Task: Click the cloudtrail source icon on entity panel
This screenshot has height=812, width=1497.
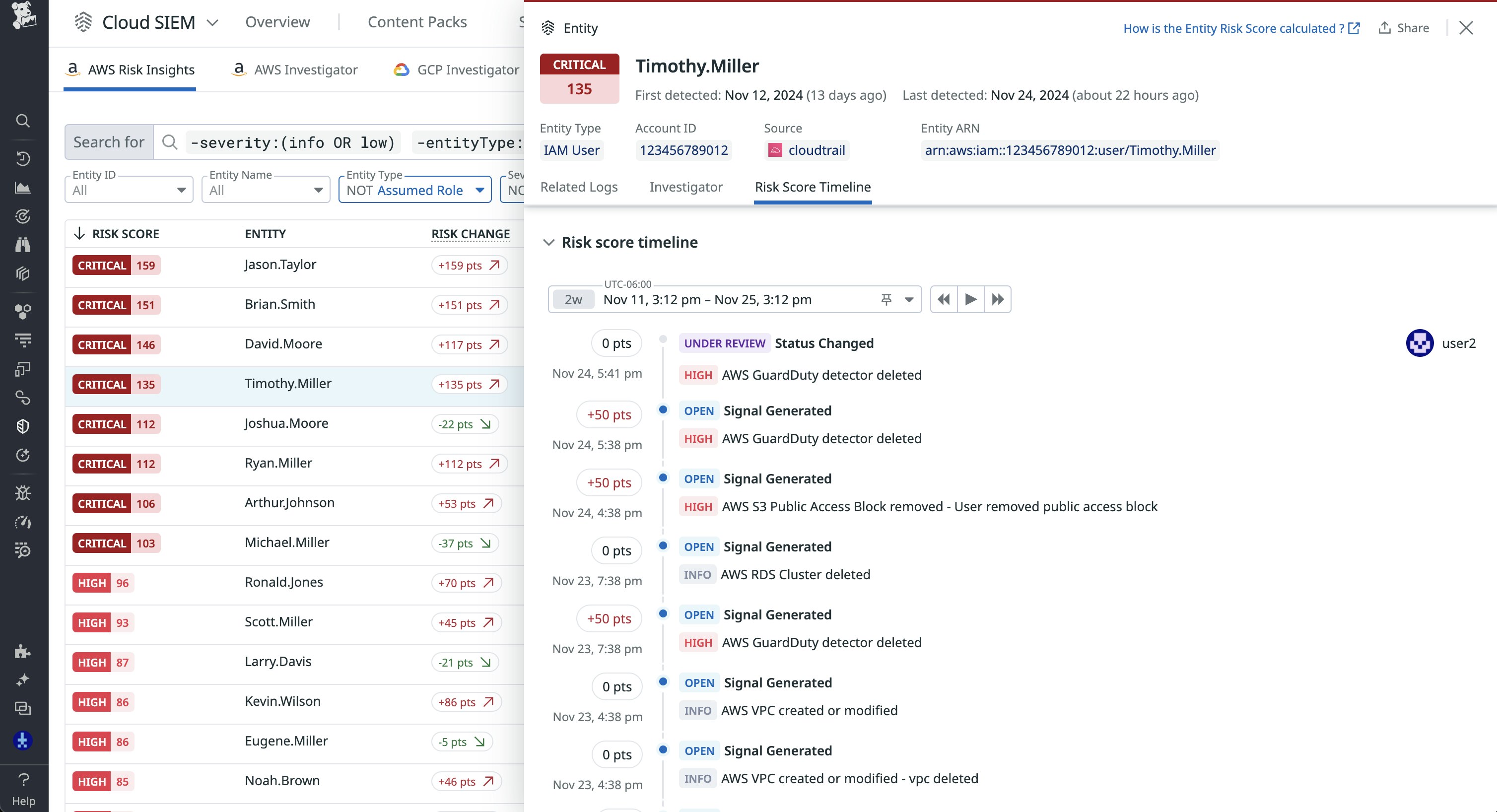Action: click(x=776, y=149)
